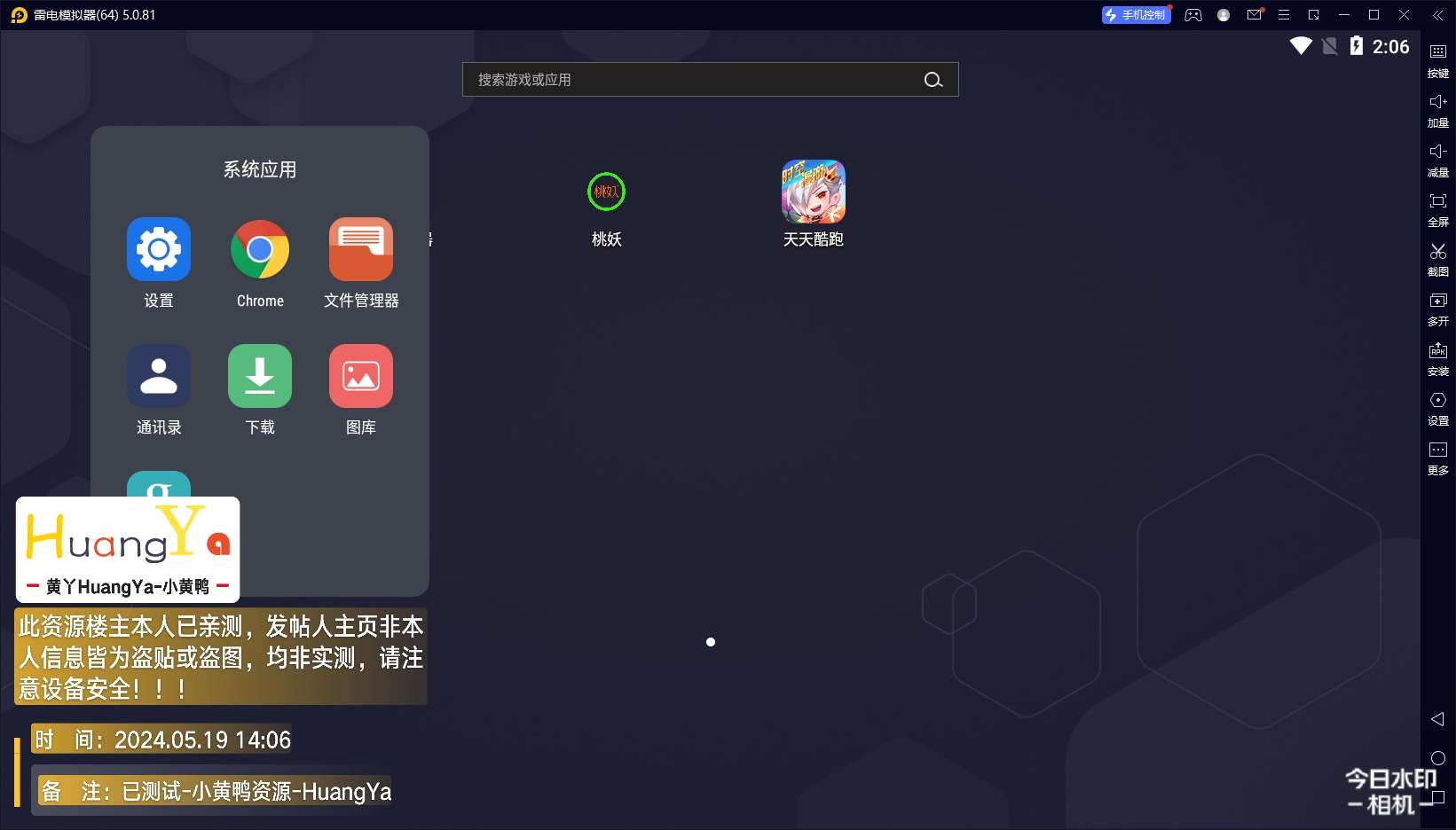The image size is (1456, 830).
Task: Open the 设置 system settings app
Action: 159,249
